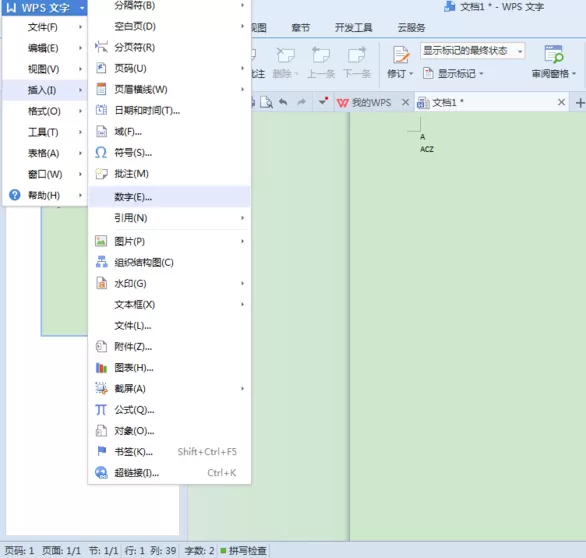The image size is (586, 558).
Task: Click the picture icon beside 图片(P)
Action: (x=101, y=241)
